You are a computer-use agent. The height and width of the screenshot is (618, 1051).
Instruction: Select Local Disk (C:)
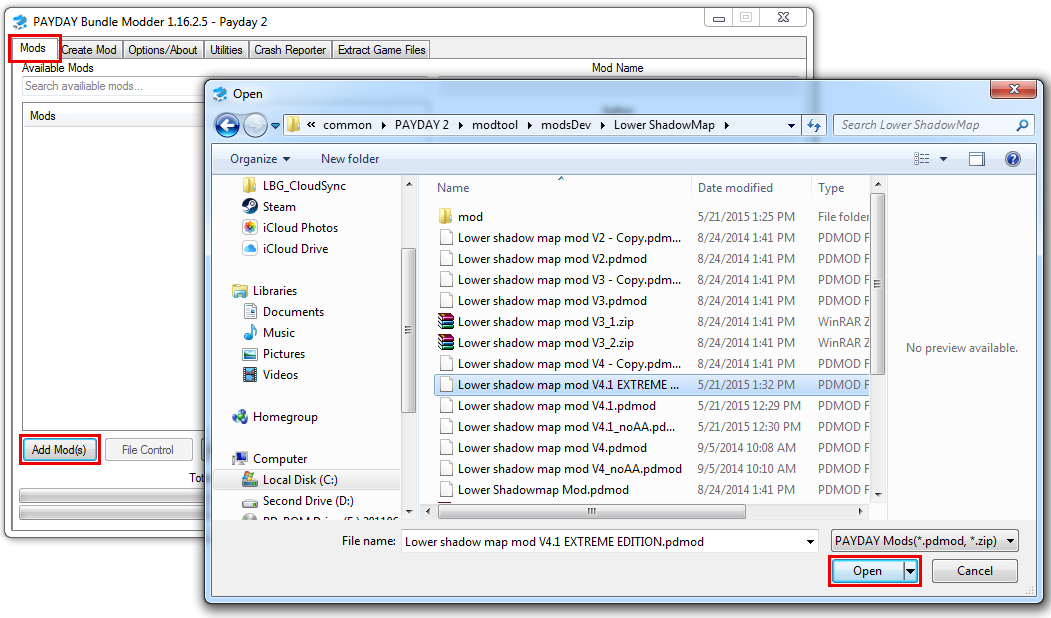point(300,480)
